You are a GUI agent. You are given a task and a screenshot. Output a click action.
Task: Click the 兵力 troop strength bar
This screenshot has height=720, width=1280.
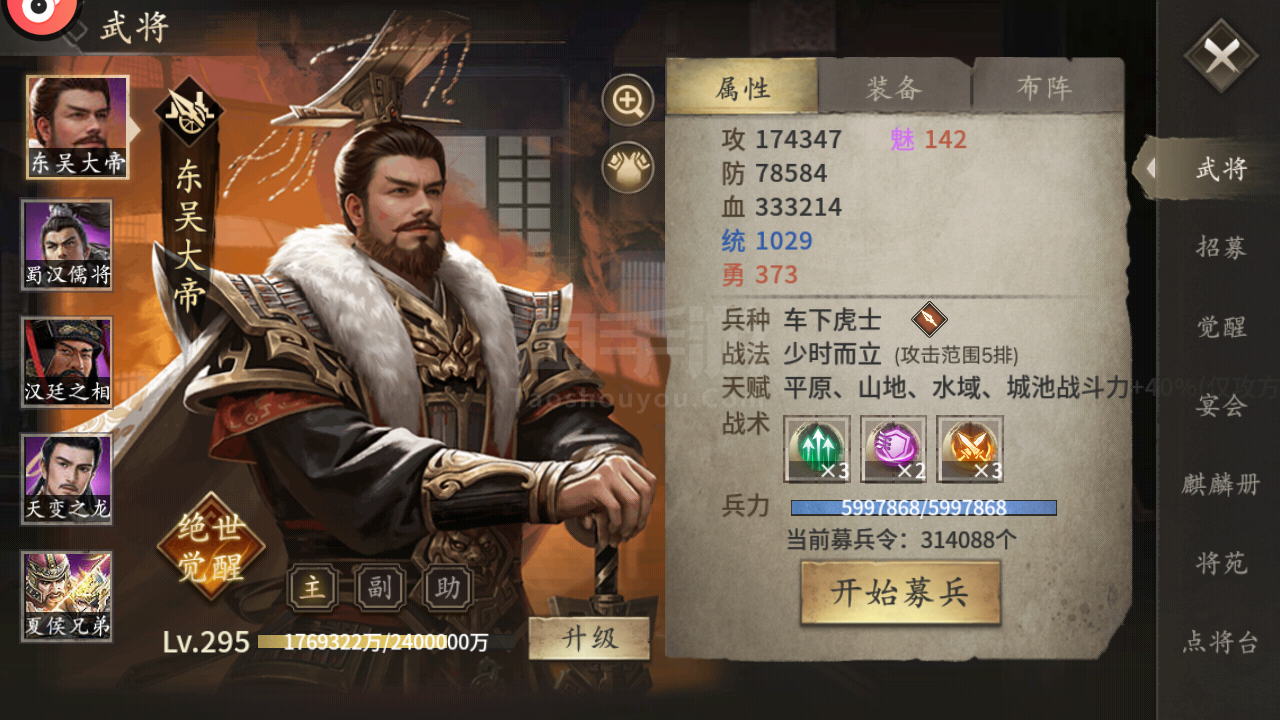click(x=923, y=508)
